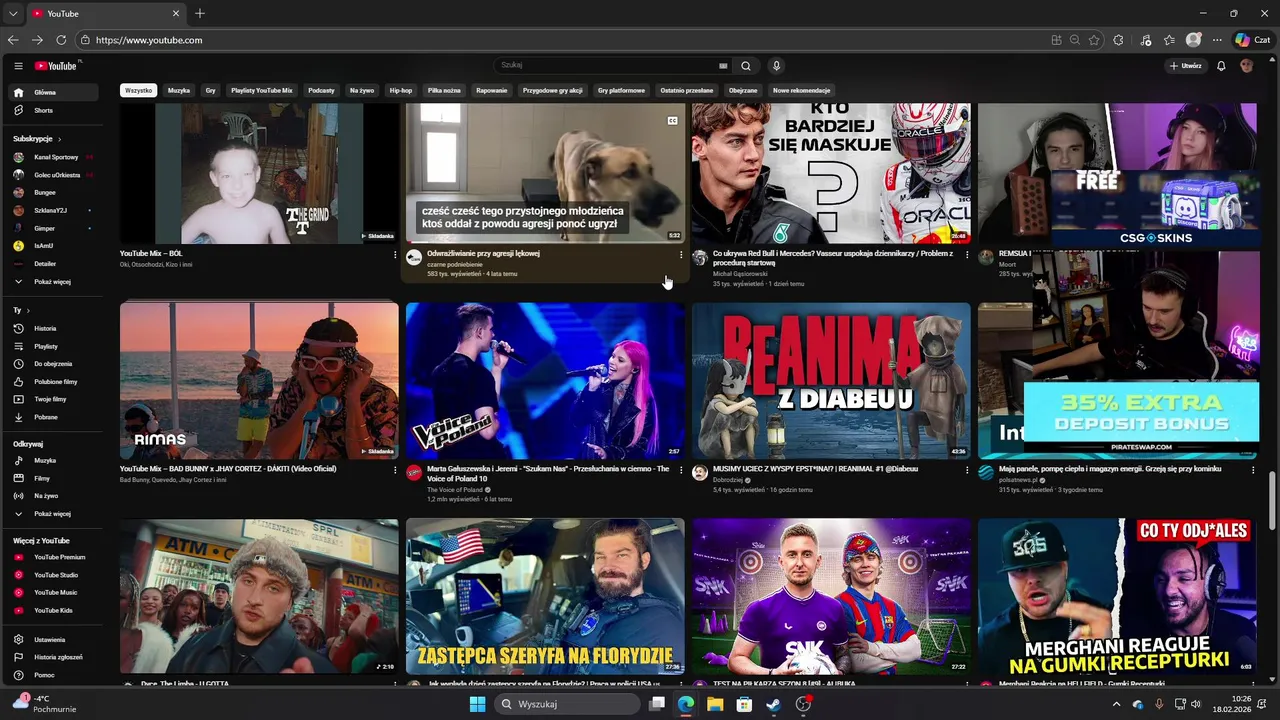Open Ustawienia settings in sidebar
Image resolution: width=1280 pixels, height=720 pixels.
[55, 639]
